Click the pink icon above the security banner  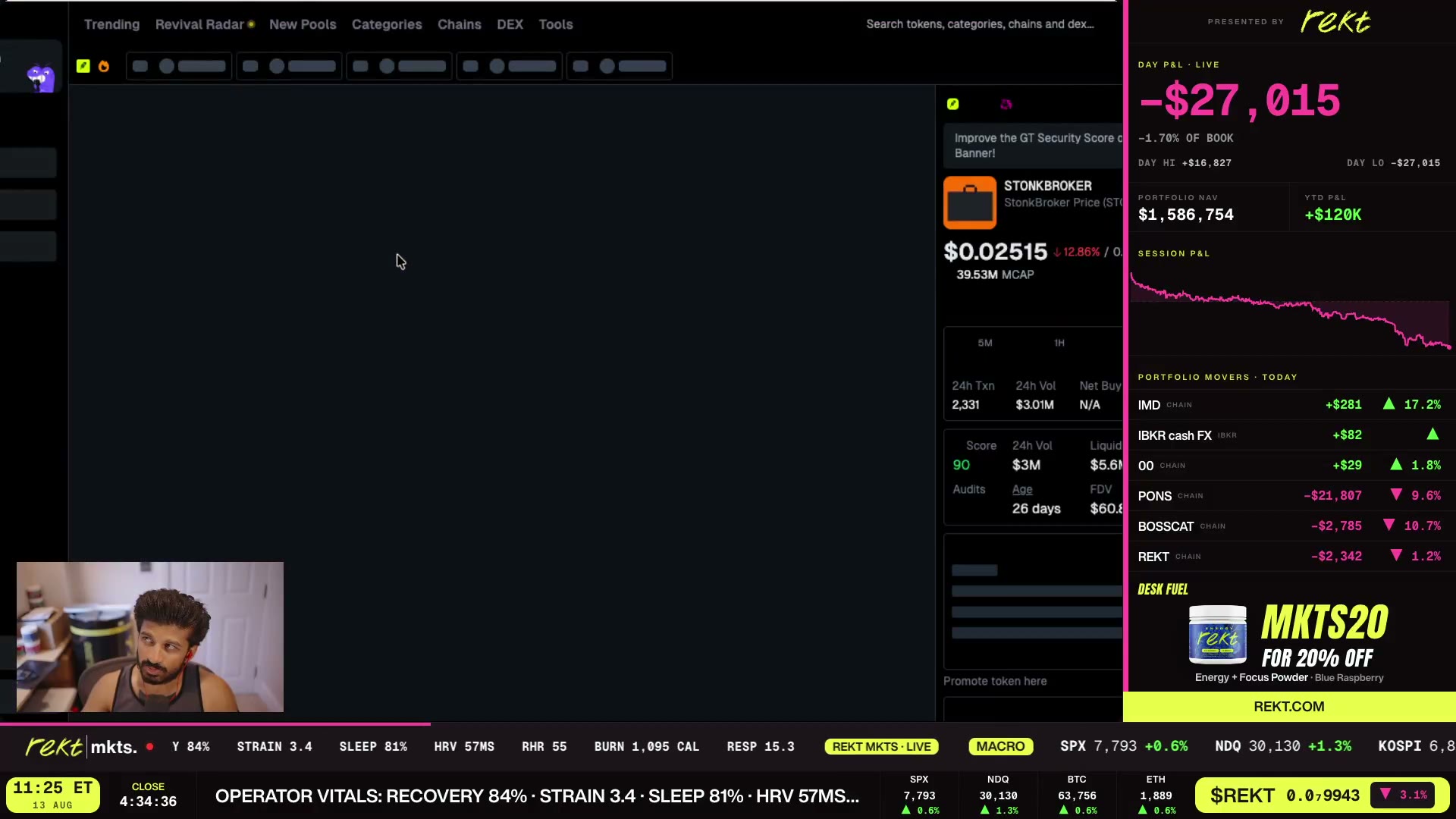[1006, 104]
